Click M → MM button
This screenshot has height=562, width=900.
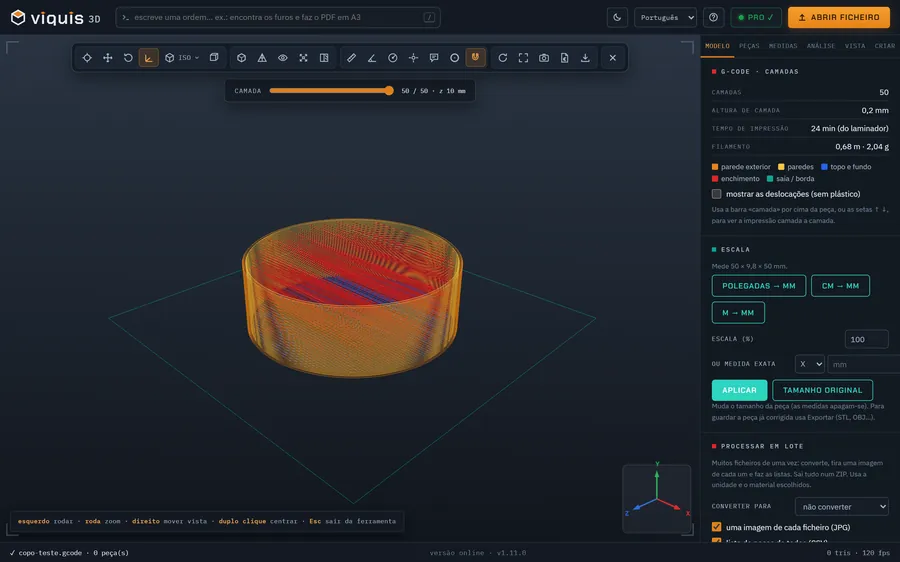point(738,313)
